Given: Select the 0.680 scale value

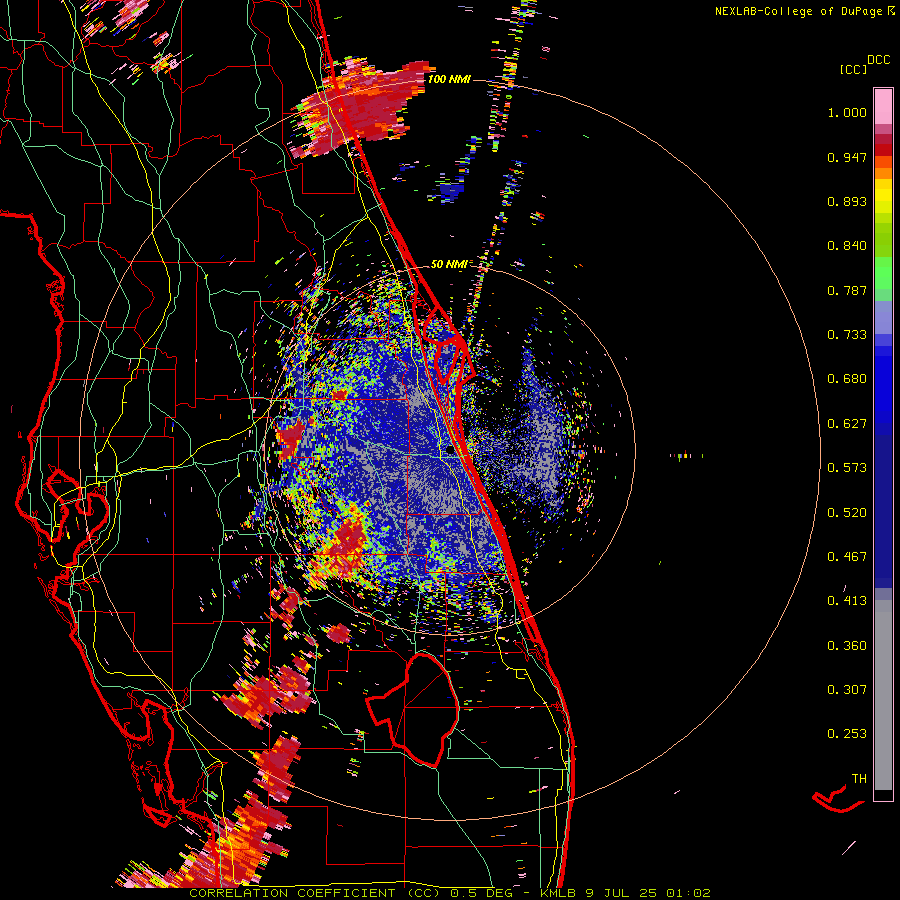Looking at the screenshot, I should pyautogui.click(x=847, y=379).
